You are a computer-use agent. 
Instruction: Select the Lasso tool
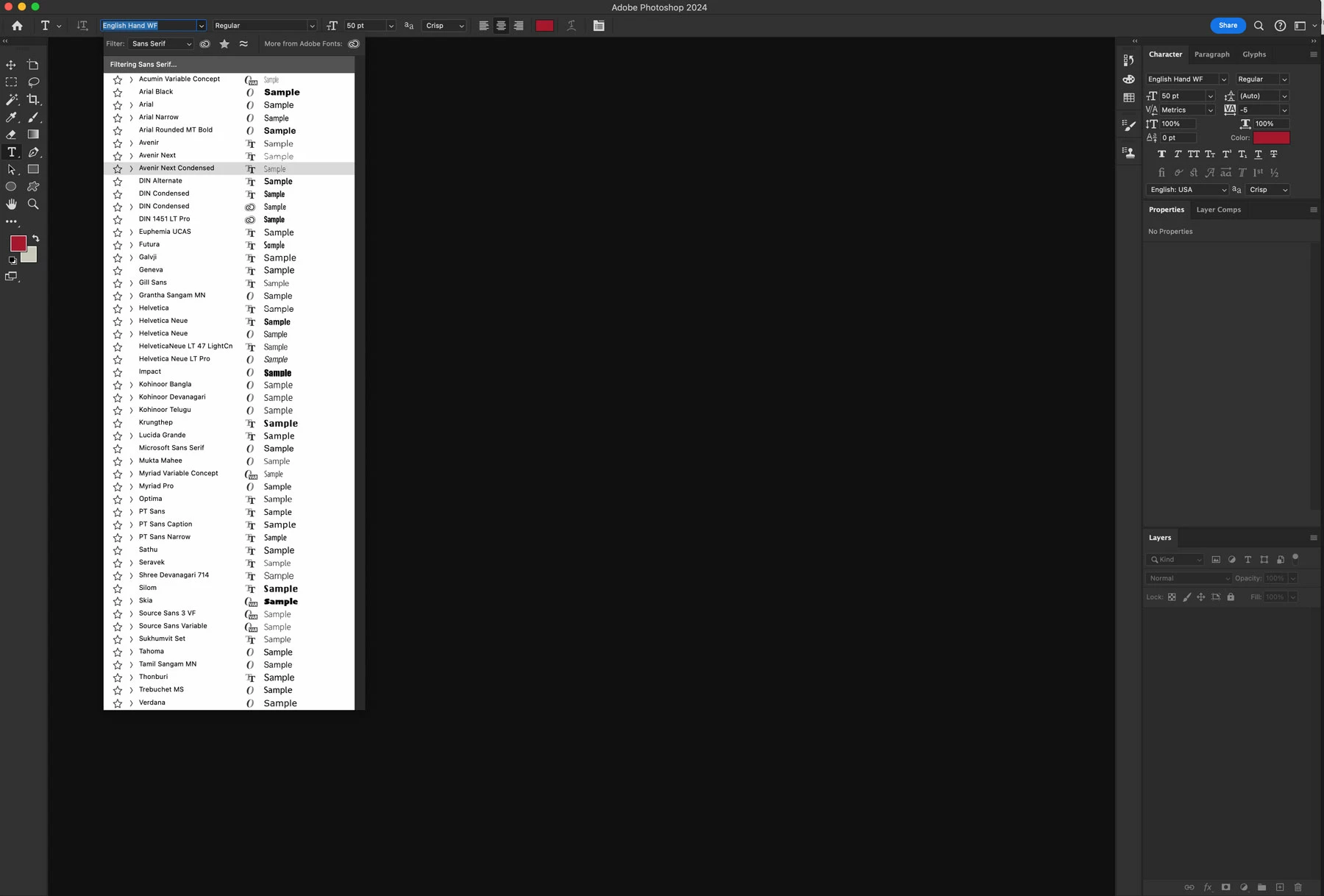point(33,82)
